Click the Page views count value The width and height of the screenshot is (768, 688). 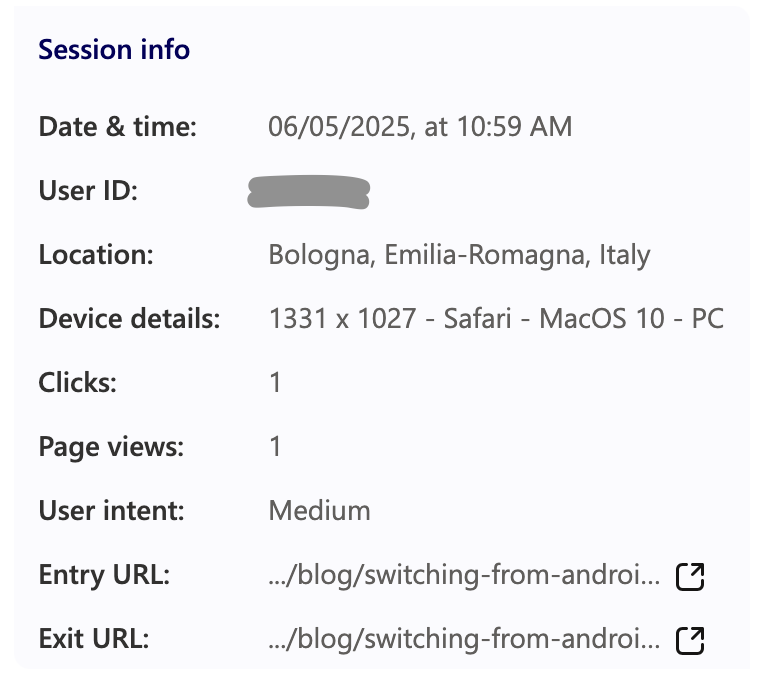pyautogui.click(x=275, y=447)
